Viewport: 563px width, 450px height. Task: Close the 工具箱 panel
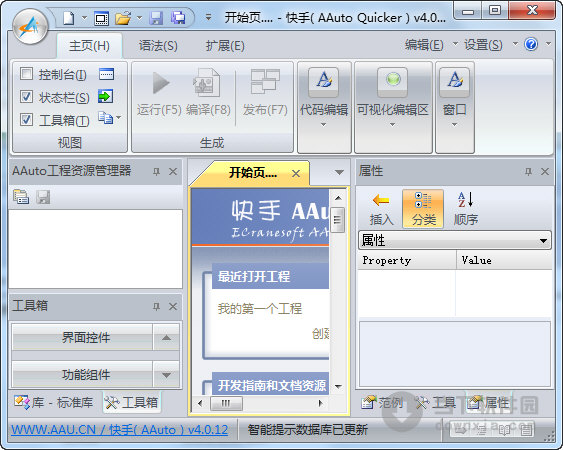point(173,306)
